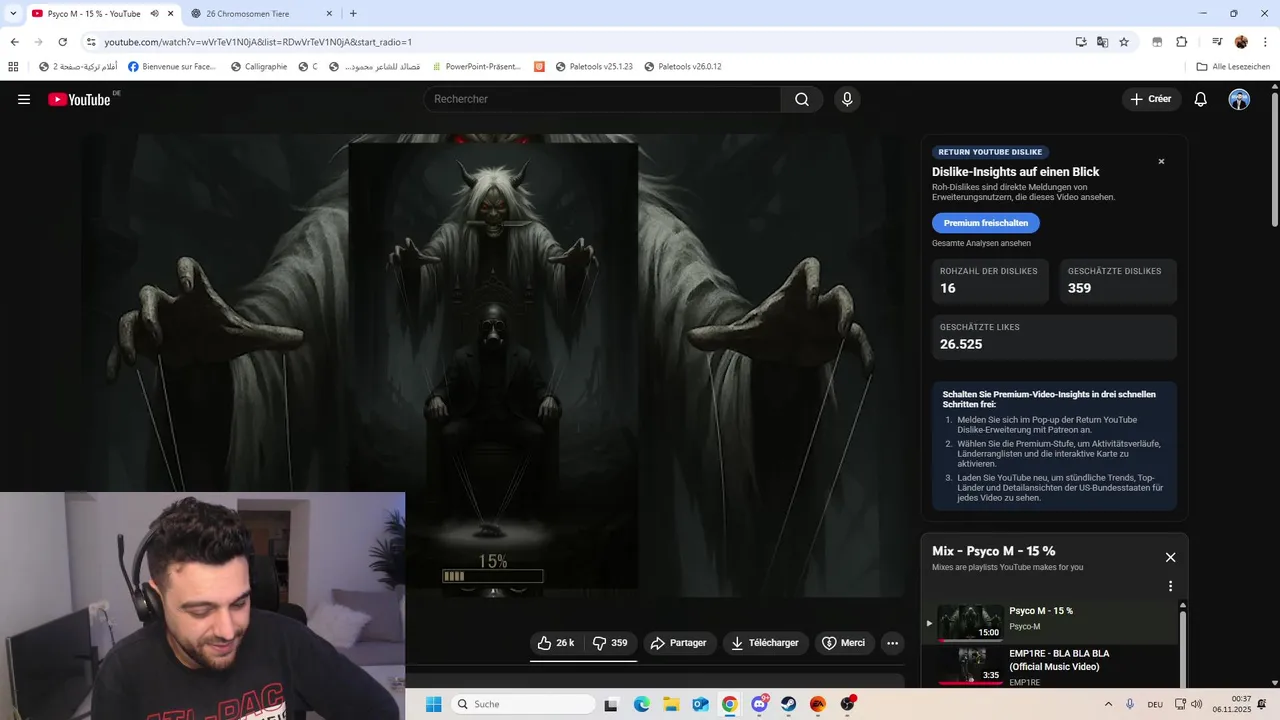Open Discord from the taskbar
The width and height of the screenshot is (1280, 720).
(x=760, y=704)
